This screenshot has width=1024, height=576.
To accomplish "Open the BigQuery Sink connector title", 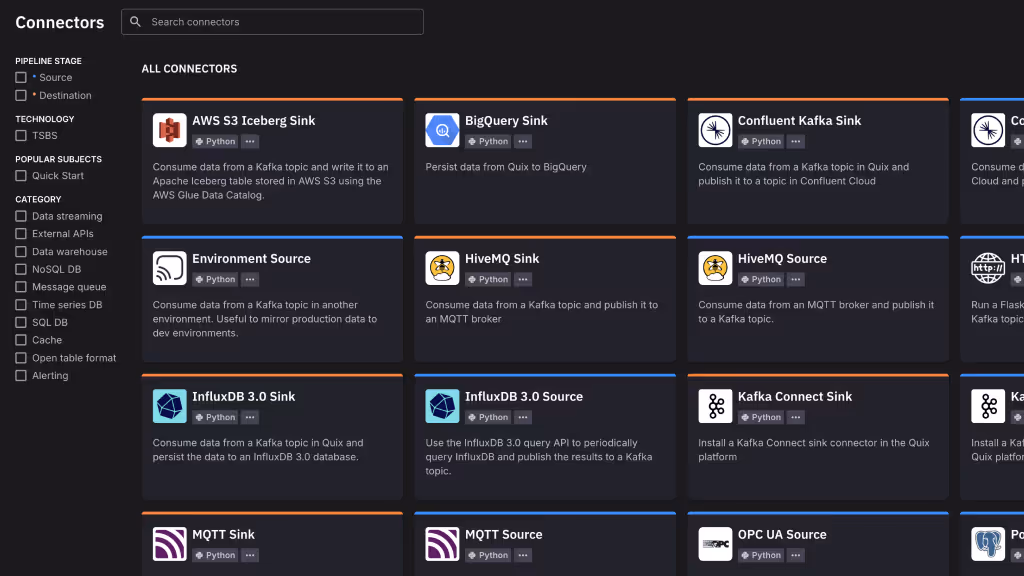I will [506, 121].
